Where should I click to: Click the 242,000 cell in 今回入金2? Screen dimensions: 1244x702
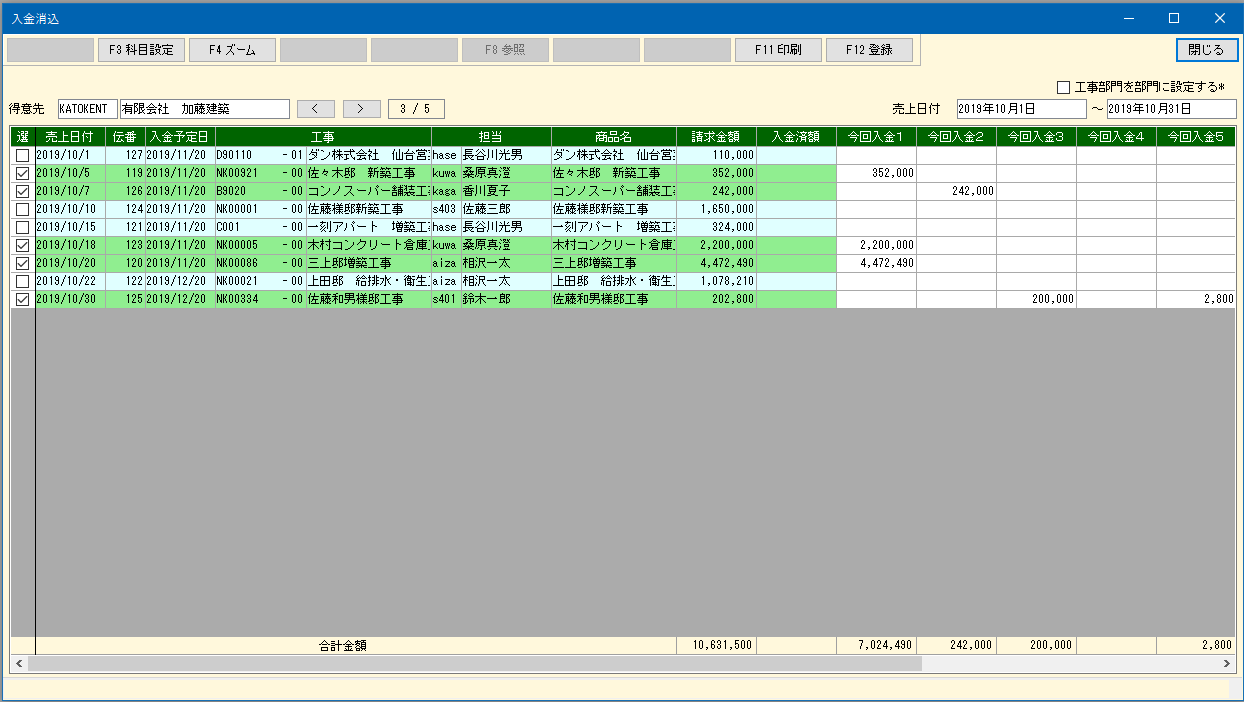956,191
